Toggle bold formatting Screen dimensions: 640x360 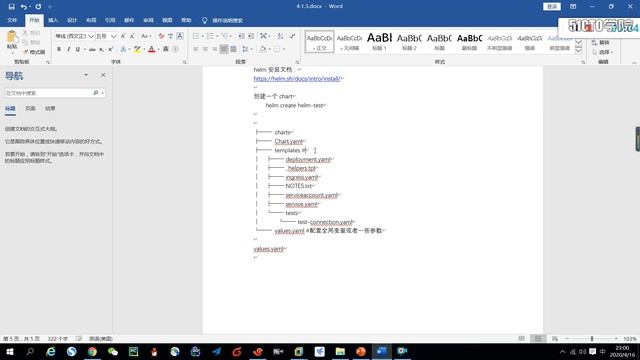(59, 49)
